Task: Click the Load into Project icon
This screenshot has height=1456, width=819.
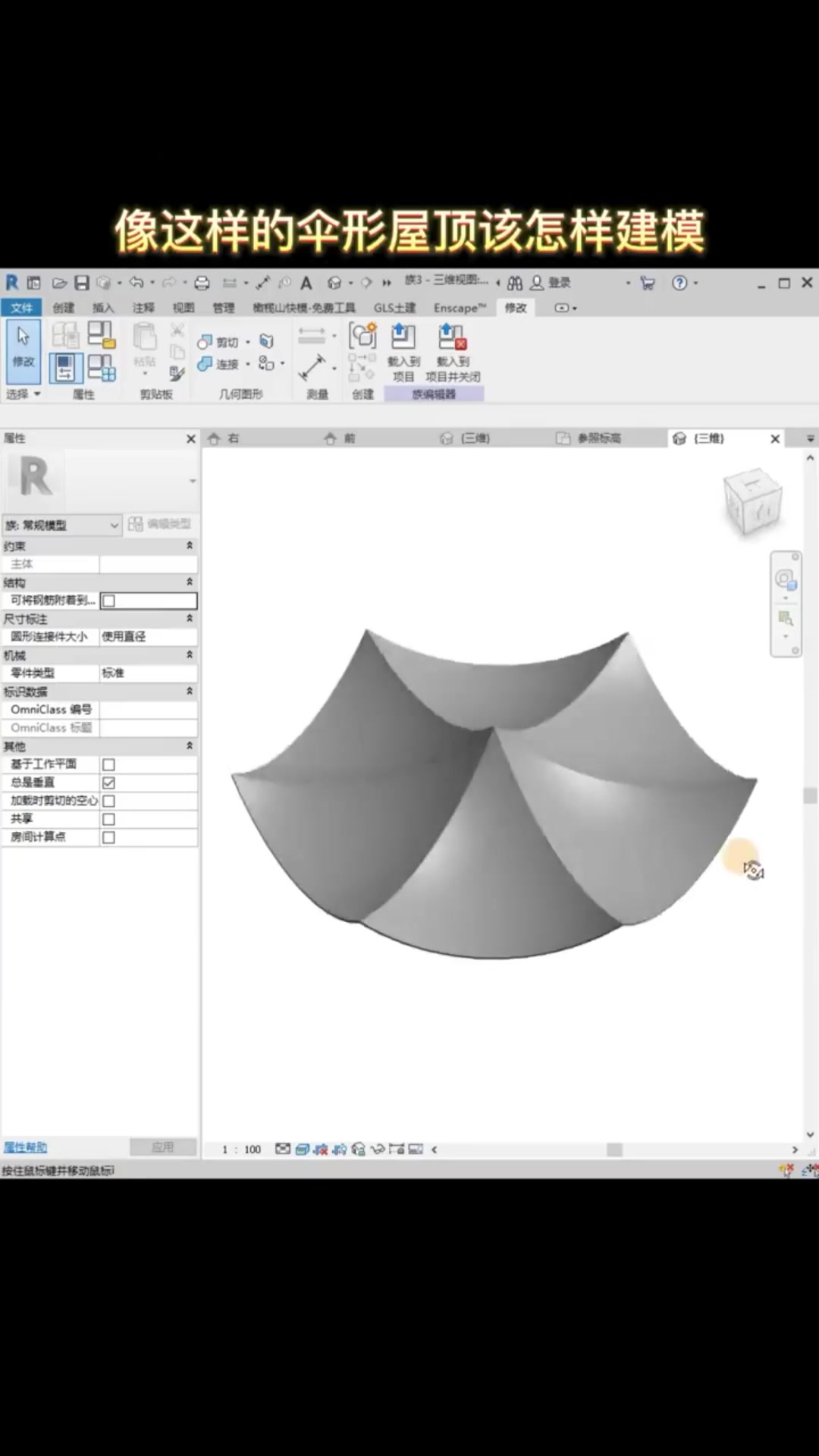Action: click(403, 337)
